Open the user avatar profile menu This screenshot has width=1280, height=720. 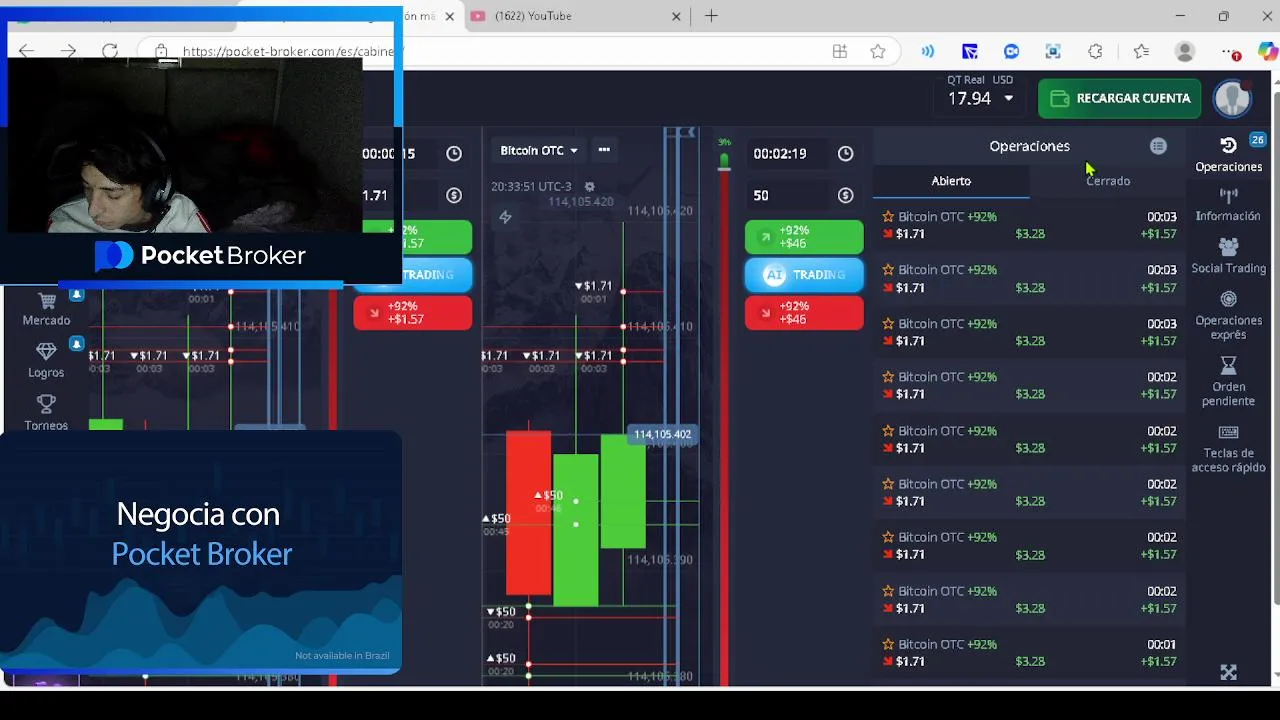point(1232,98)
